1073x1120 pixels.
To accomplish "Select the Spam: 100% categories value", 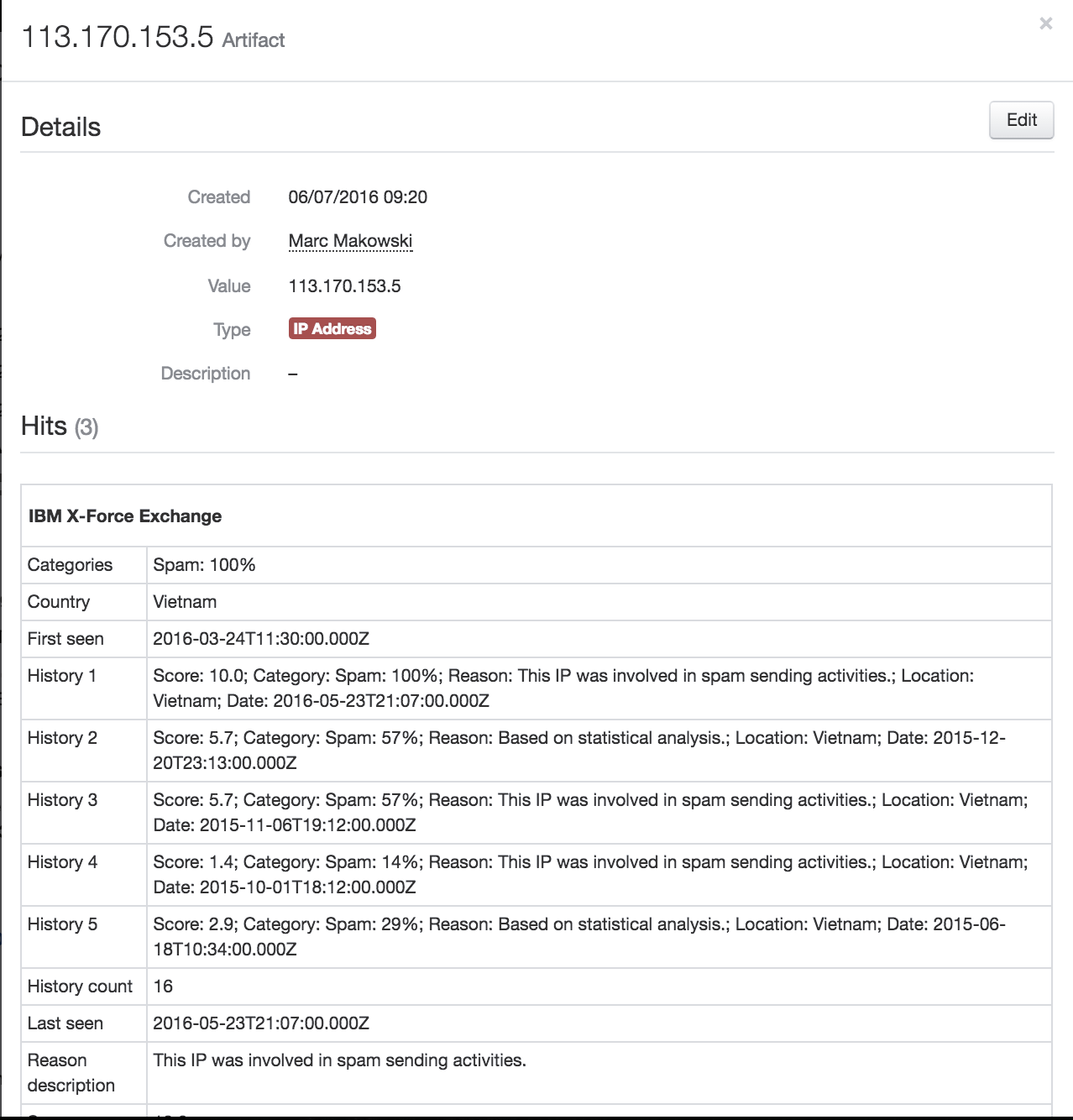I will coord(204,565).
